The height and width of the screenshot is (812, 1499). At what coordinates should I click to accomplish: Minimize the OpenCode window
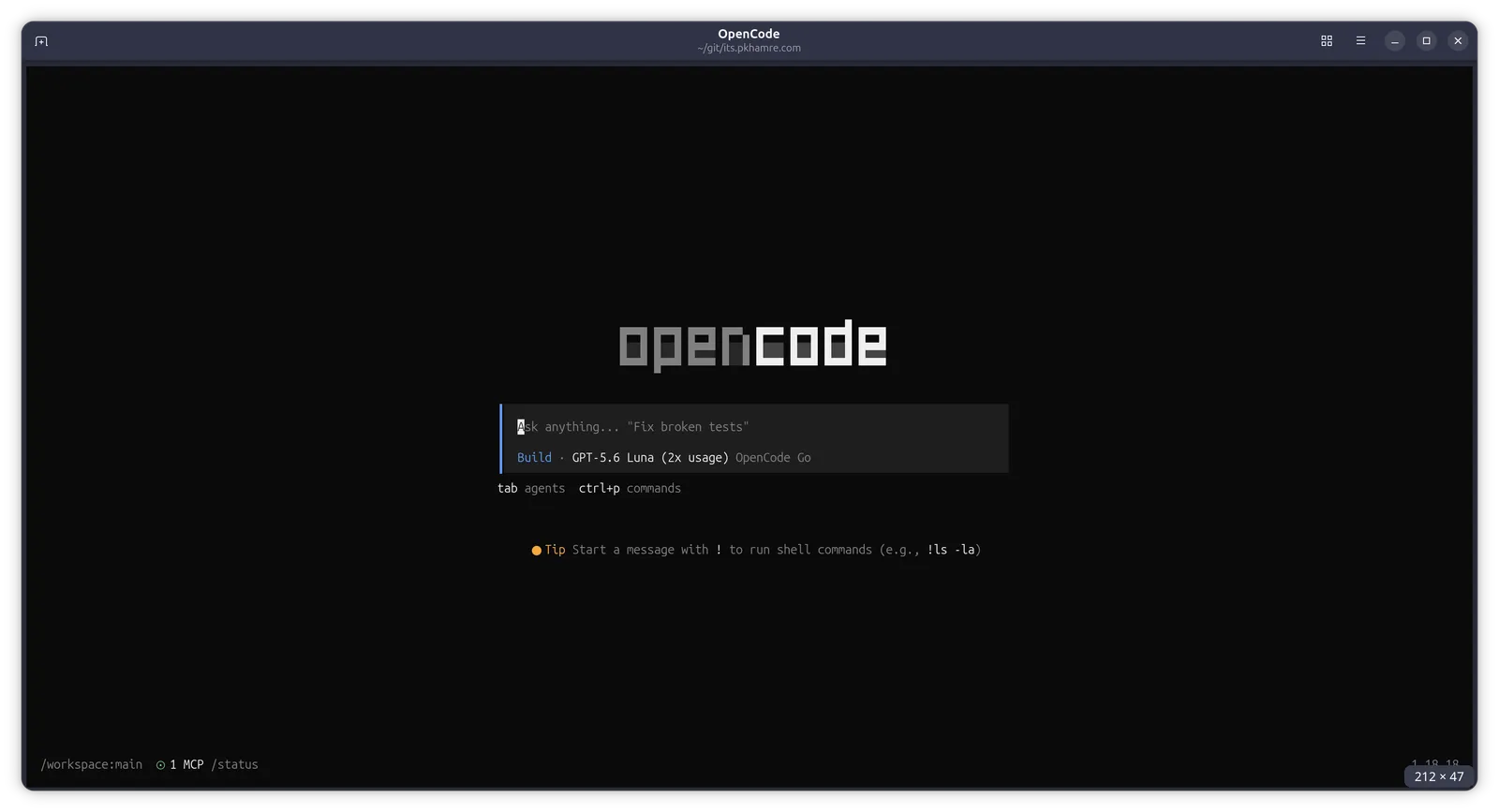[1395, 41]
